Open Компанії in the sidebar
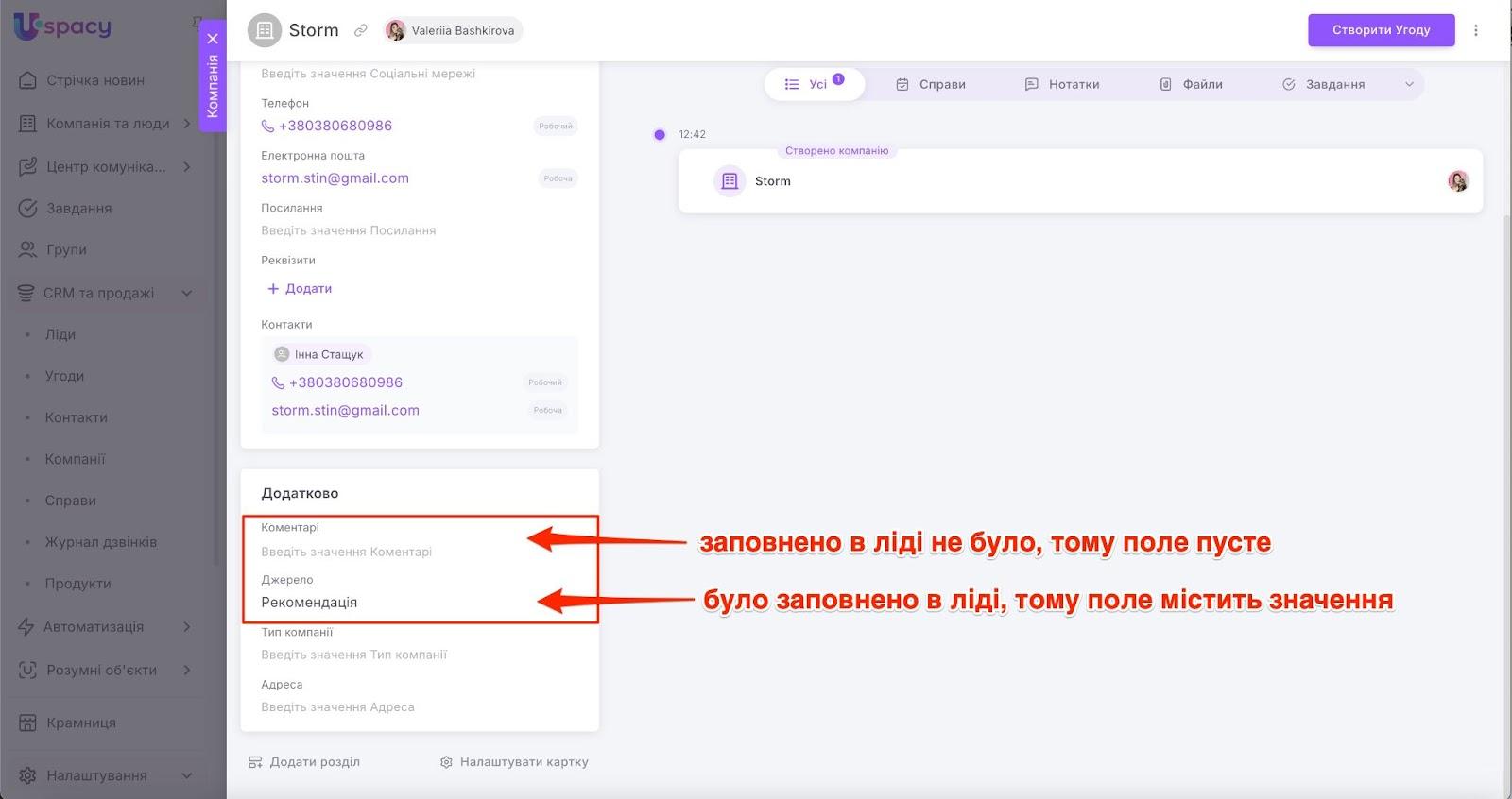1512x799 pixels. click(x=76, y=459)
